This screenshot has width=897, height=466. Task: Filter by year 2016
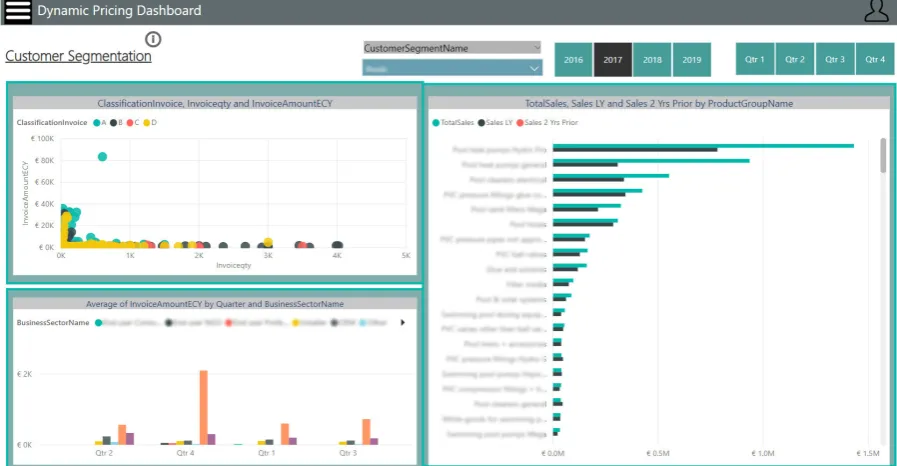(x=573, y=59)
